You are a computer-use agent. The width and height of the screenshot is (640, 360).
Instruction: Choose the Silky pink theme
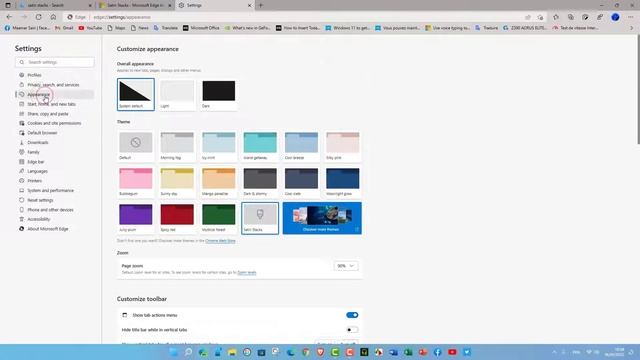(x=342, y=146)
